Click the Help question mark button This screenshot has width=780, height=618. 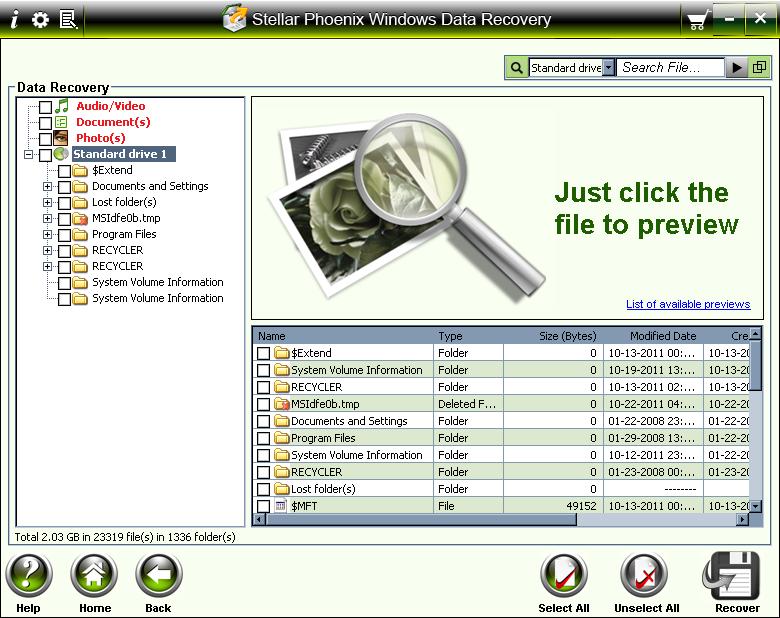(29, 575)
